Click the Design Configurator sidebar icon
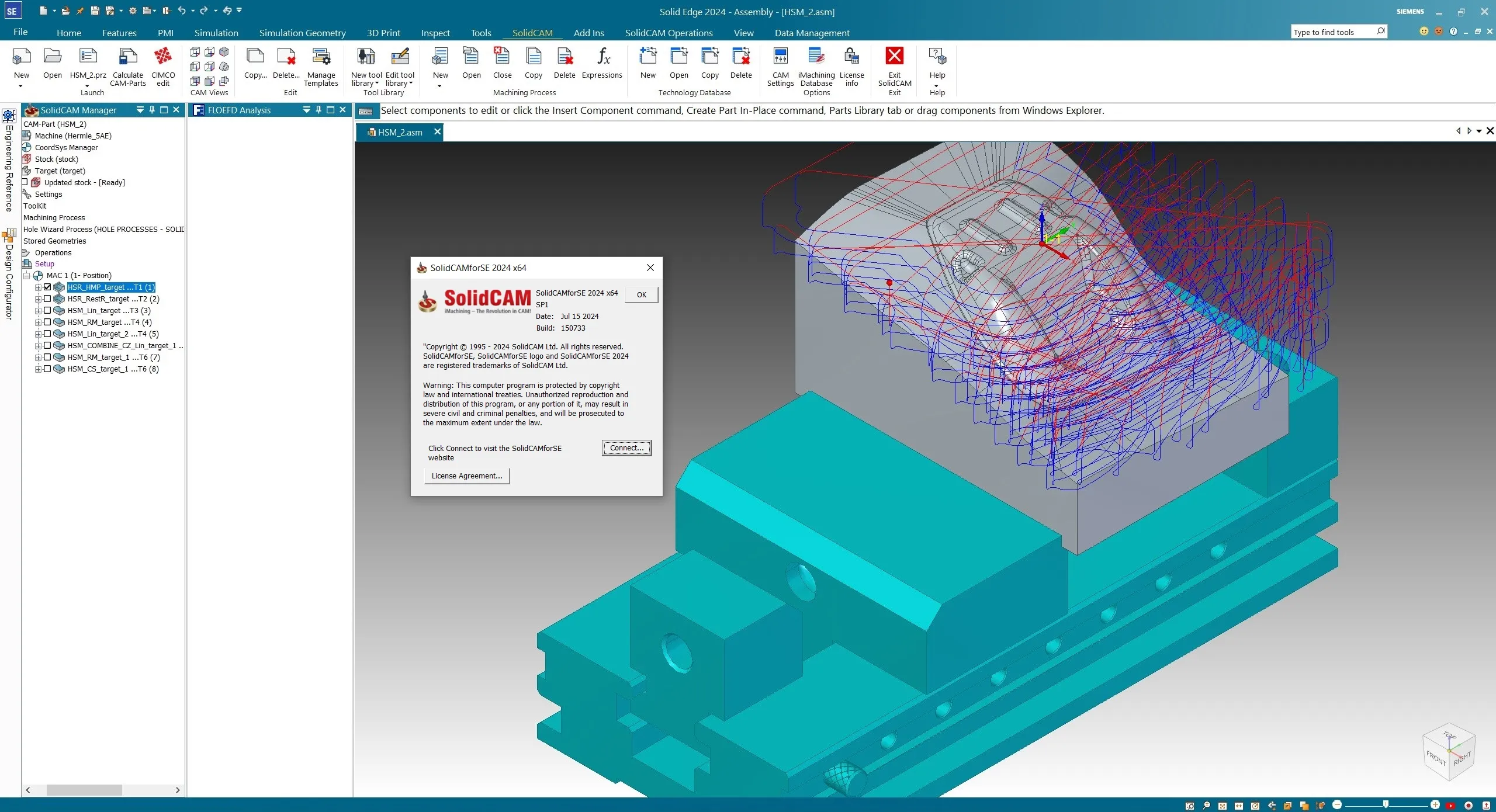Viewport: 1496px width, 812px height. coord(9,235)
